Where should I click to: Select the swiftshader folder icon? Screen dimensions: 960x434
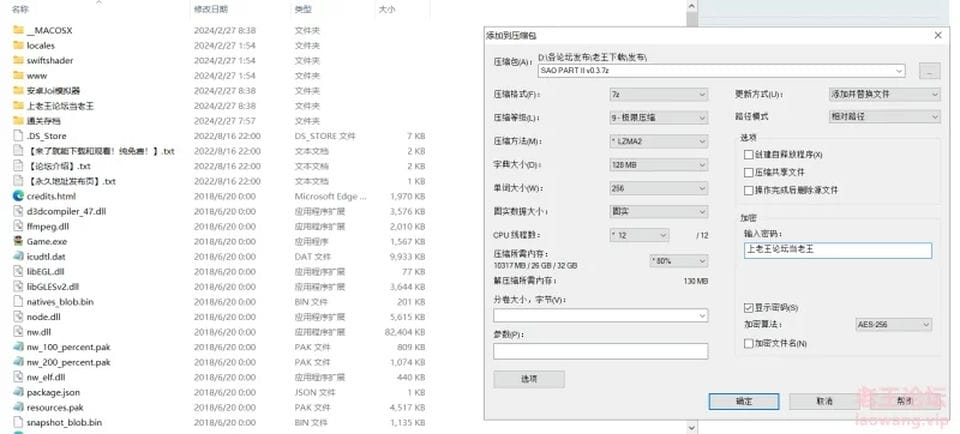18,60
